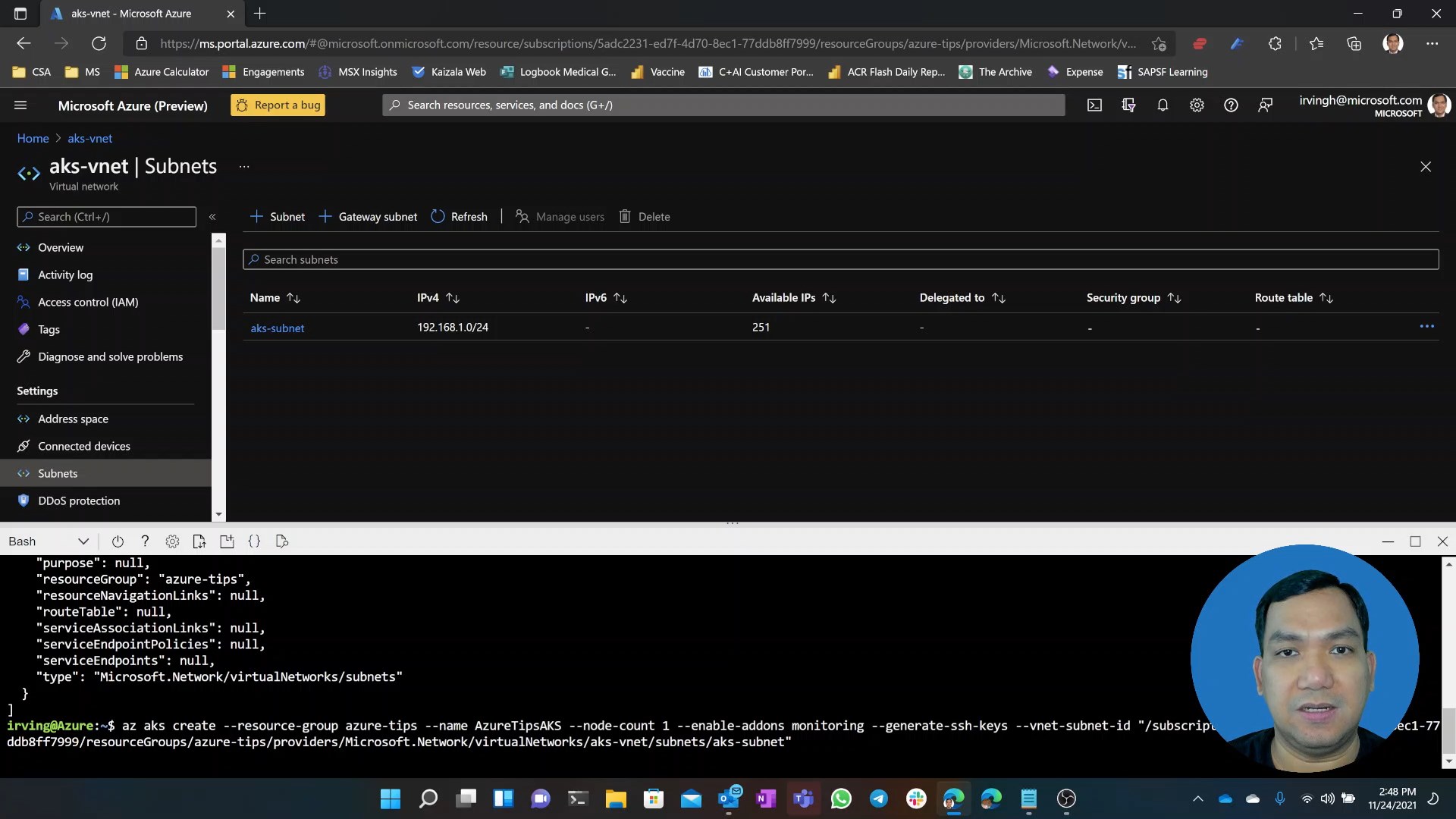Open Telegram in the taskbar
This screenshot has height=819, width=1456.
pos(879,799)
